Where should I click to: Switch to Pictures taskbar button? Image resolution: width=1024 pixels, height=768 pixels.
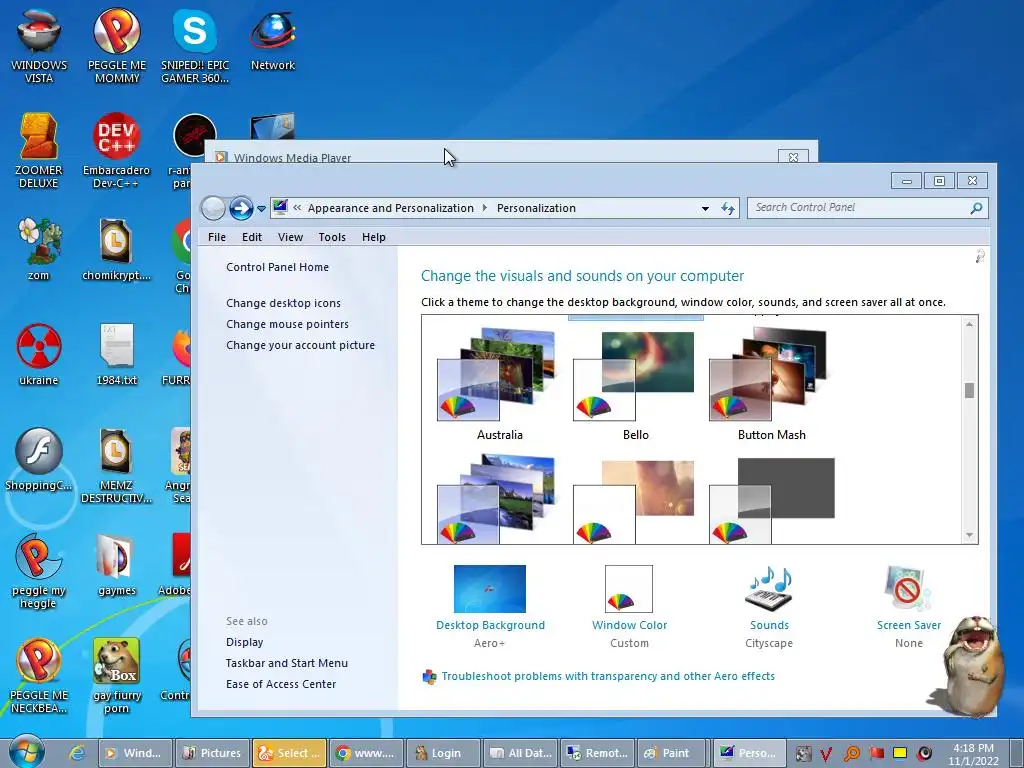212,753
